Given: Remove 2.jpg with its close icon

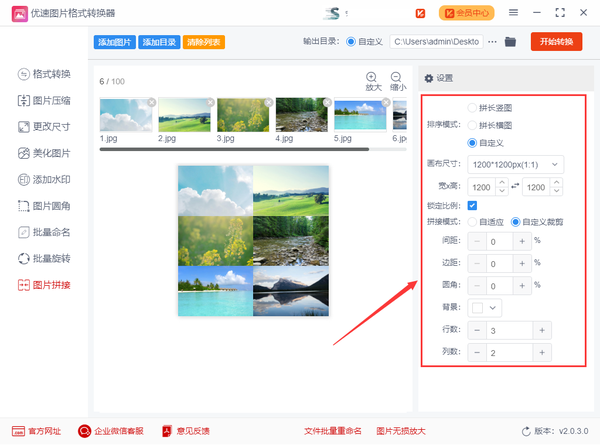Looking at the screenshot, I should 210,102.
